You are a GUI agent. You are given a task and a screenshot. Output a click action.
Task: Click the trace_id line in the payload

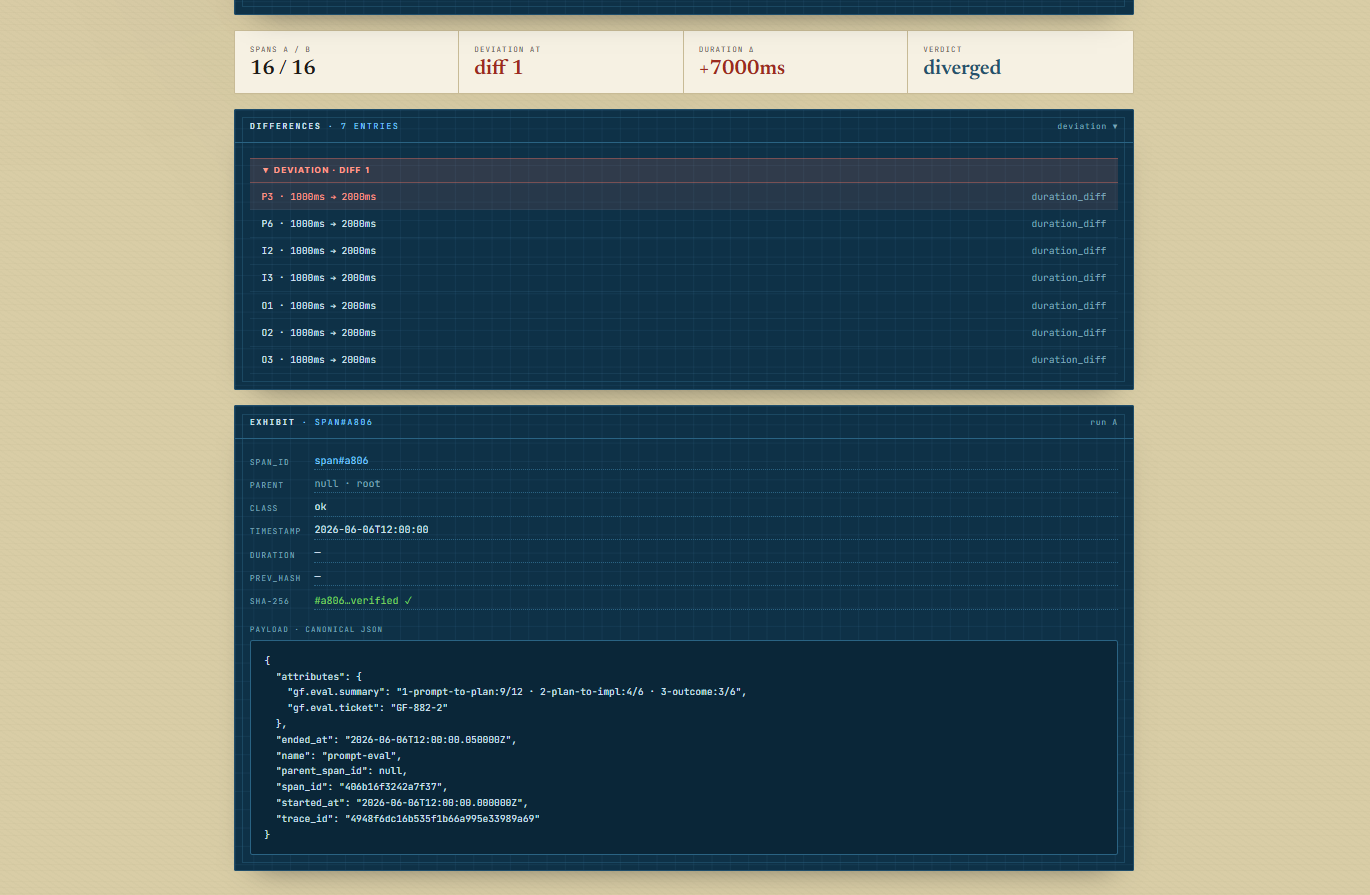click(x=408, y=819)
